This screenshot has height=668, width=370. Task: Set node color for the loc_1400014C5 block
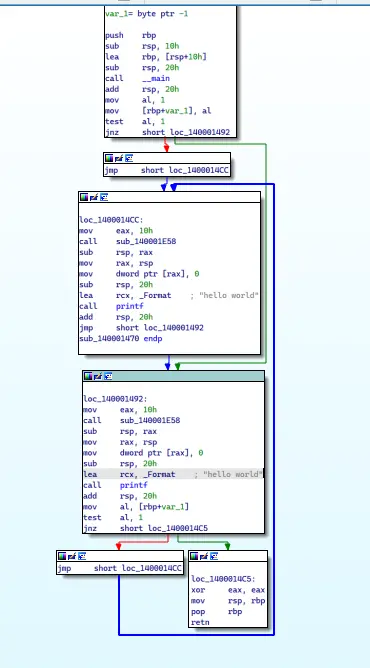(x=194, y=556)
